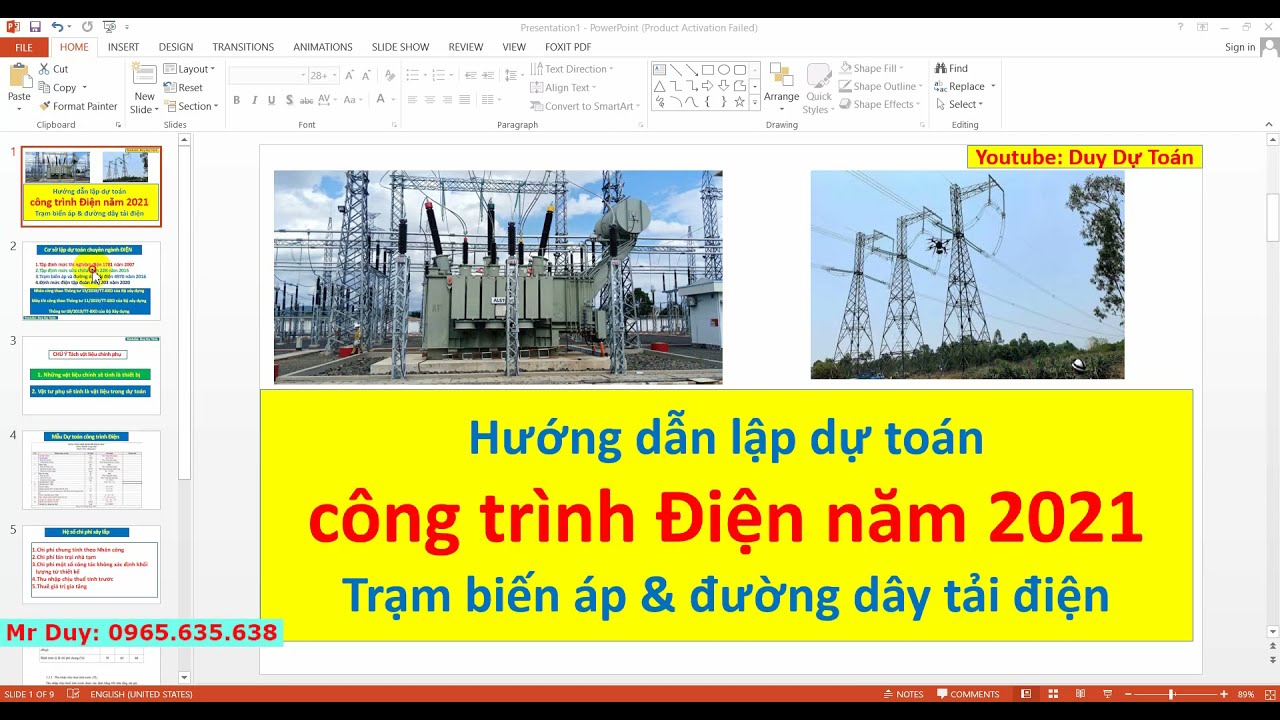Select the five-point star shape
The height and width of the screenshot is (720, 1280).
[739, 102]
